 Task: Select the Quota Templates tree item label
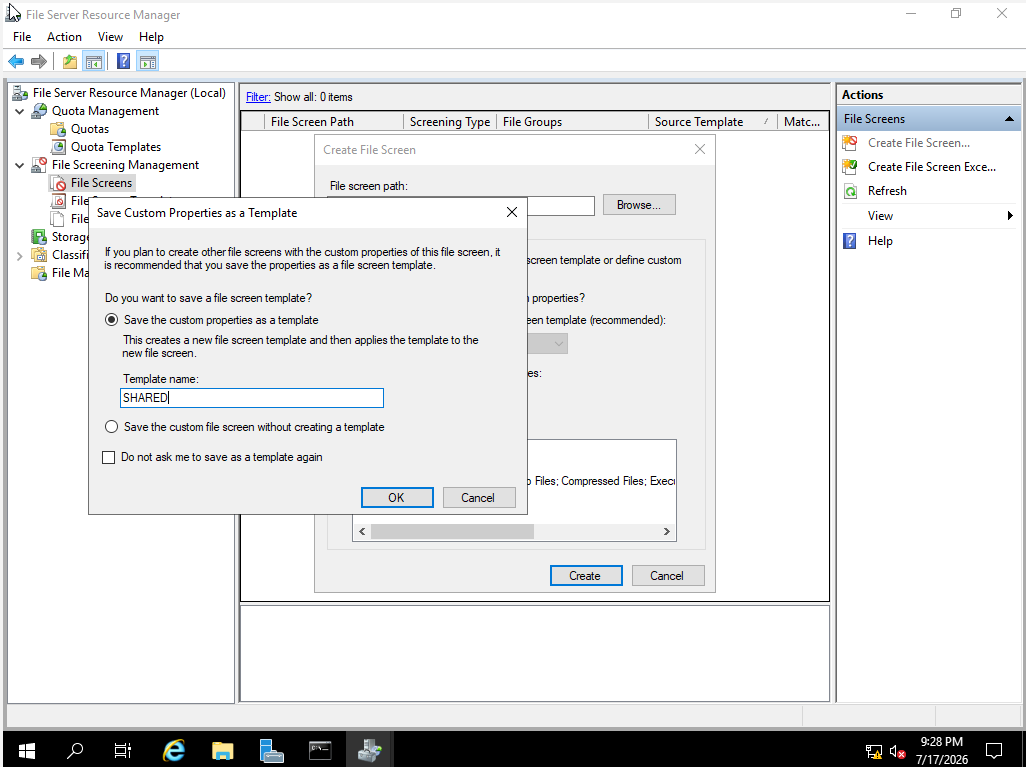pyautogui.click(x=116, y=147)
